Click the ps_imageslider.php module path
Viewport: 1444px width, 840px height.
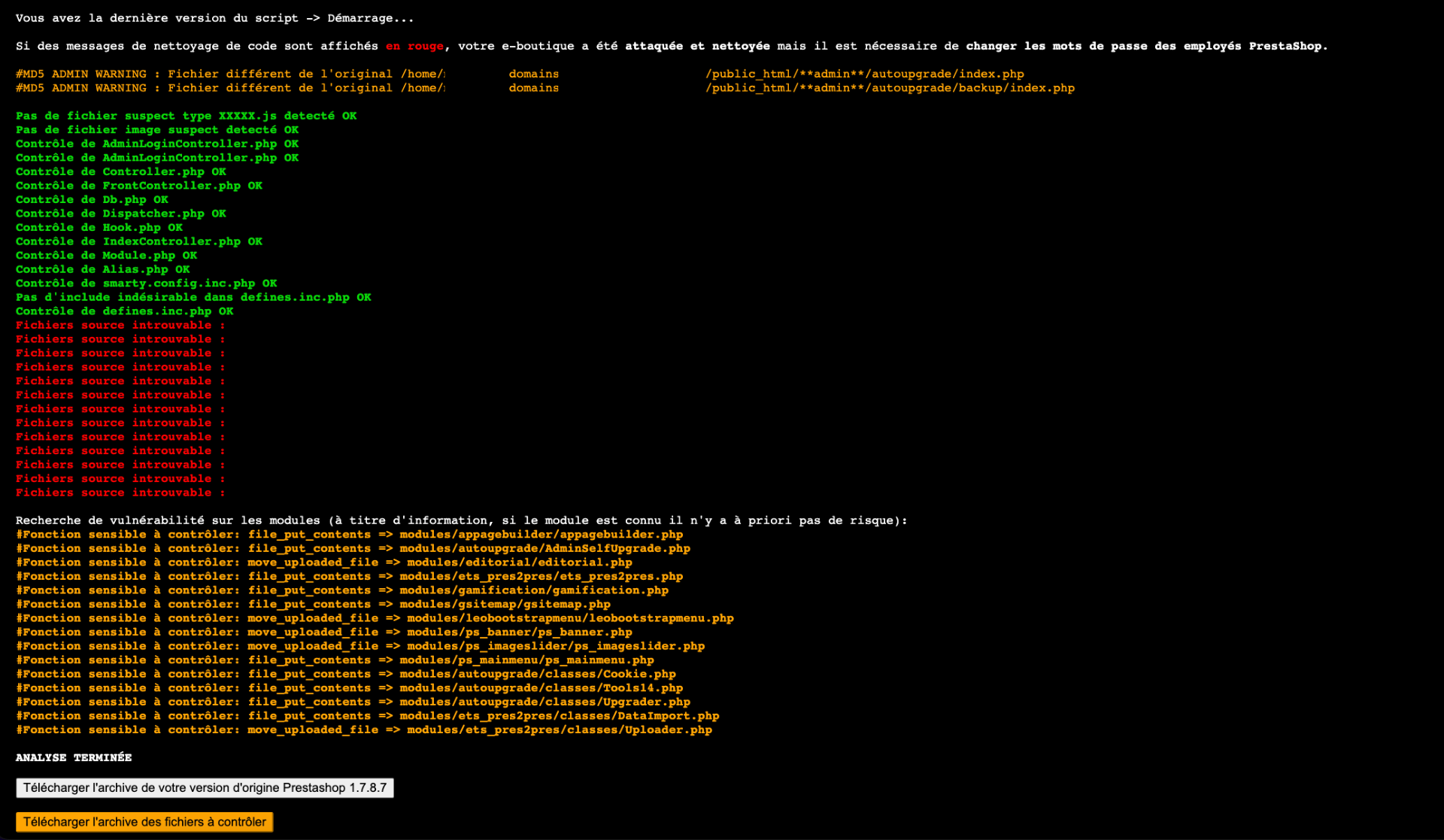click(x=555, y=646)
